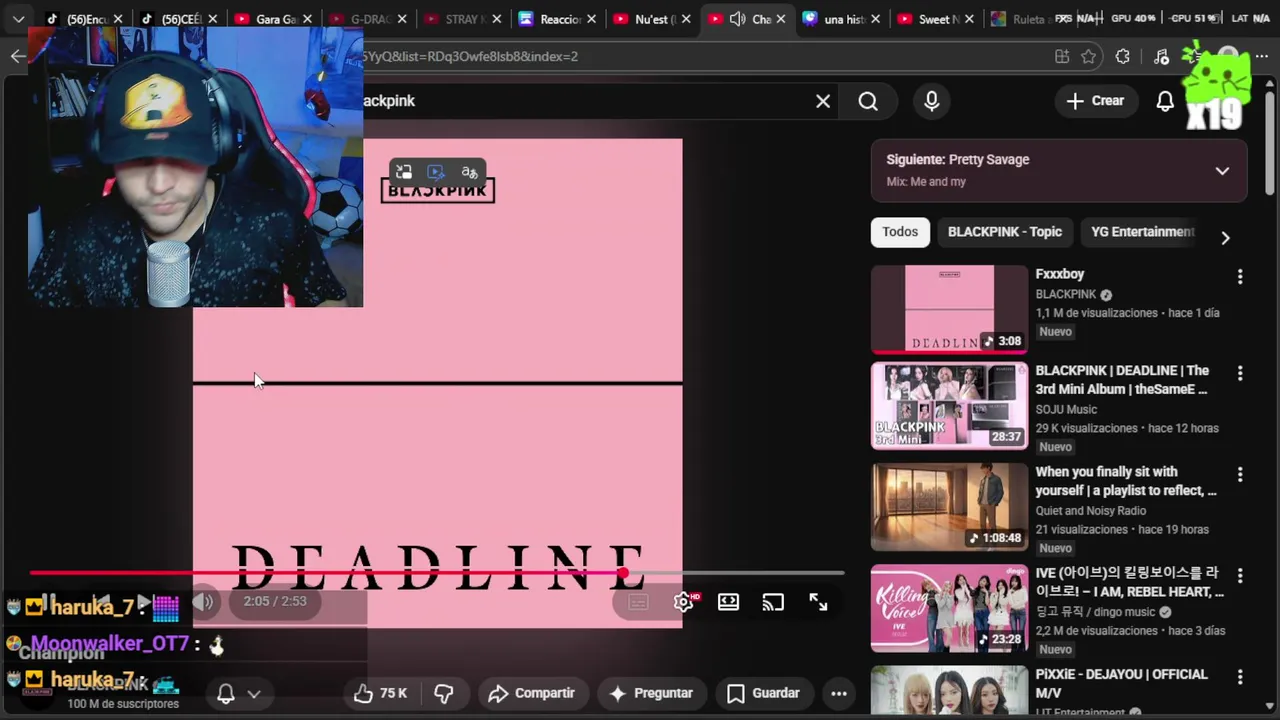This screenshot has width=1280, height=720.
Task: Open the browser media control icon
Action: (x=1161, y=56)
